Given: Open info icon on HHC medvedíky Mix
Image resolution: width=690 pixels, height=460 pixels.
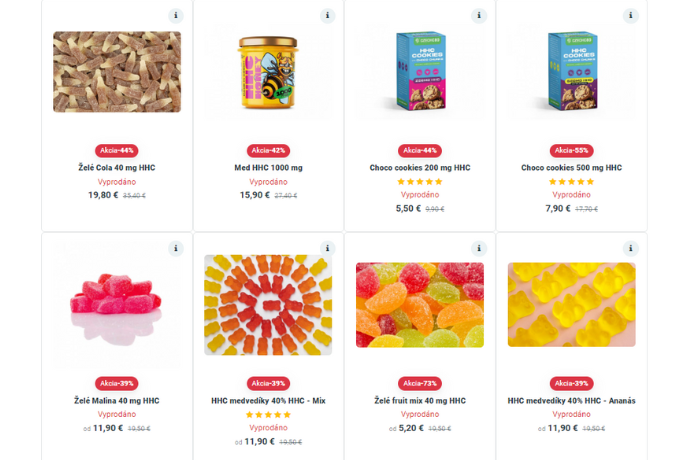Looking at the screenshot, I should pos(327,248).
